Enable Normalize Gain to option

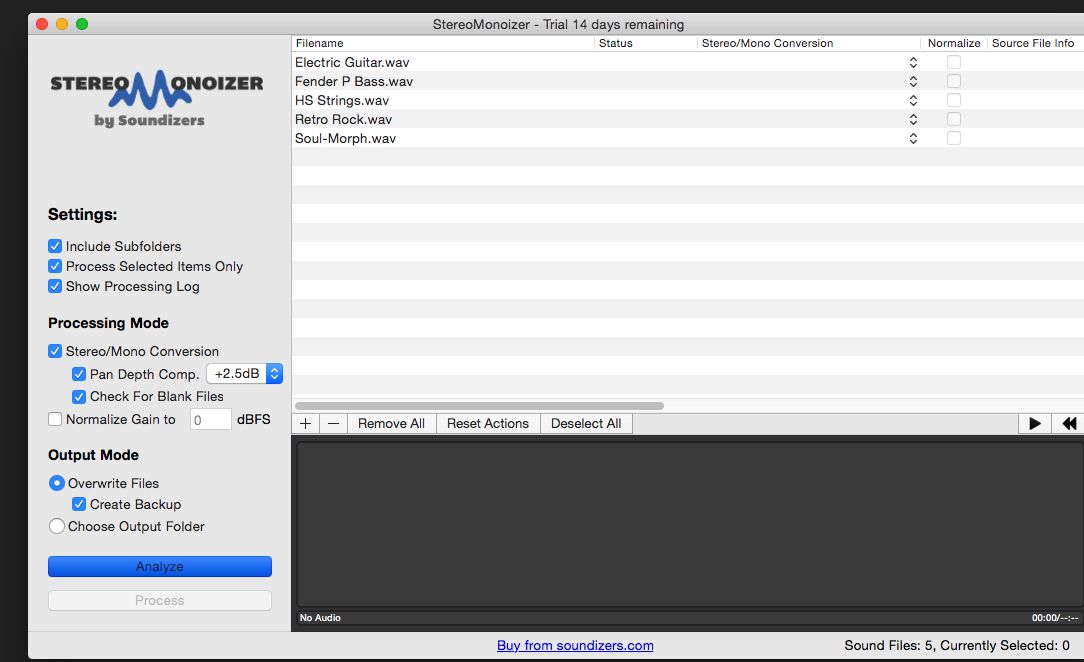(x=55, y=419)
